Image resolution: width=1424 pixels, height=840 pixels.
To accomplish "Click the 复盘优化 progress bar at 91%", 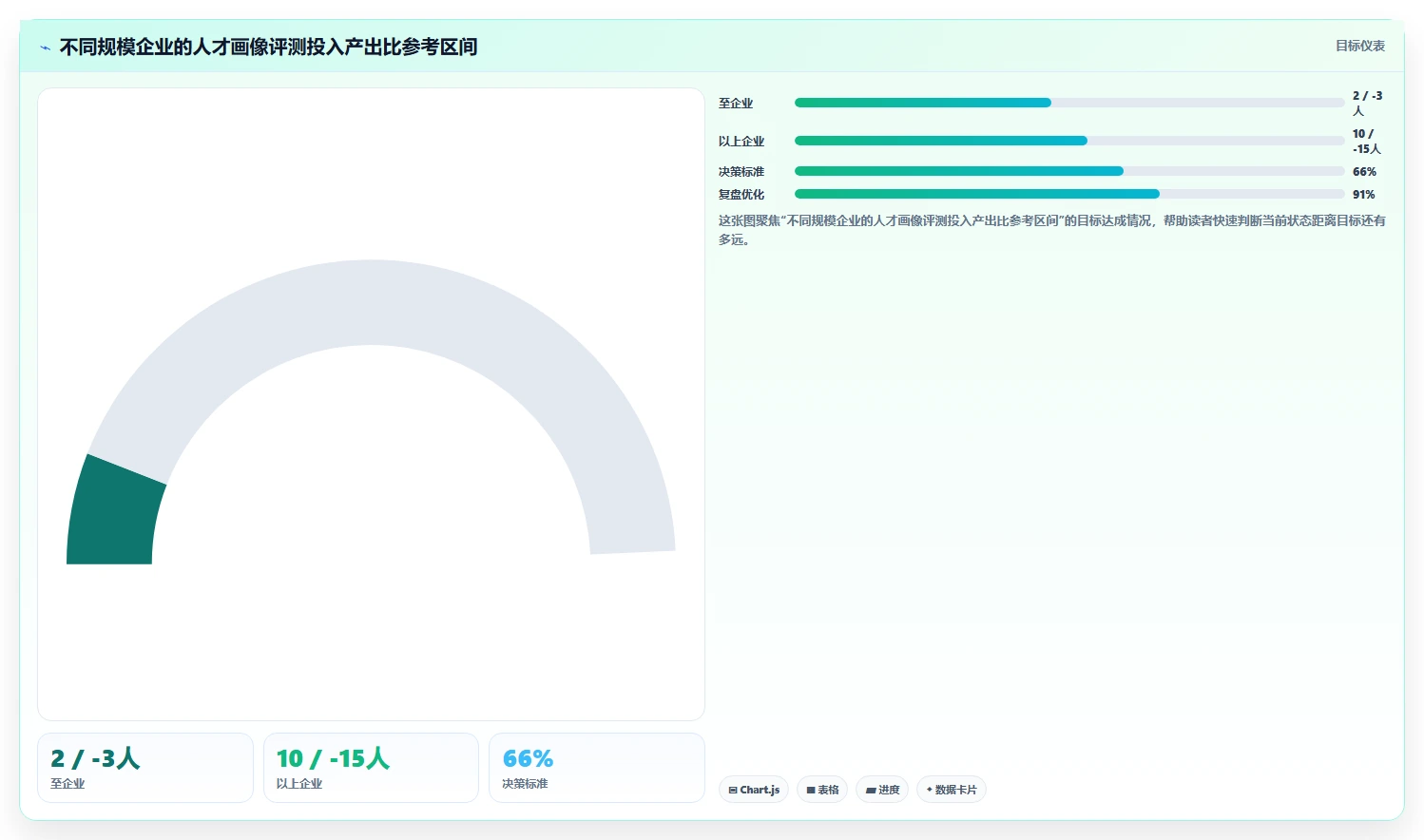I will (x=1069, y=194).
